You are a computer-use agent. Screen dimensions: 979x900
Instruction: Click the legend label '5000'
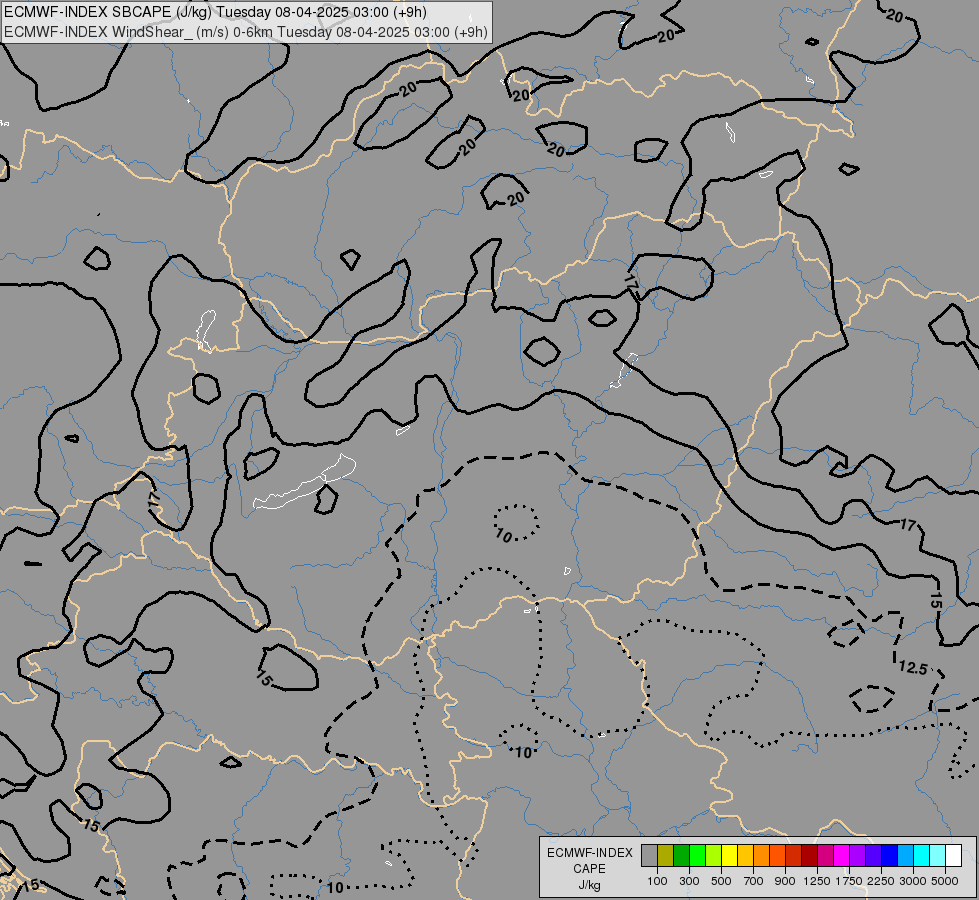click(x=945, y=881)
